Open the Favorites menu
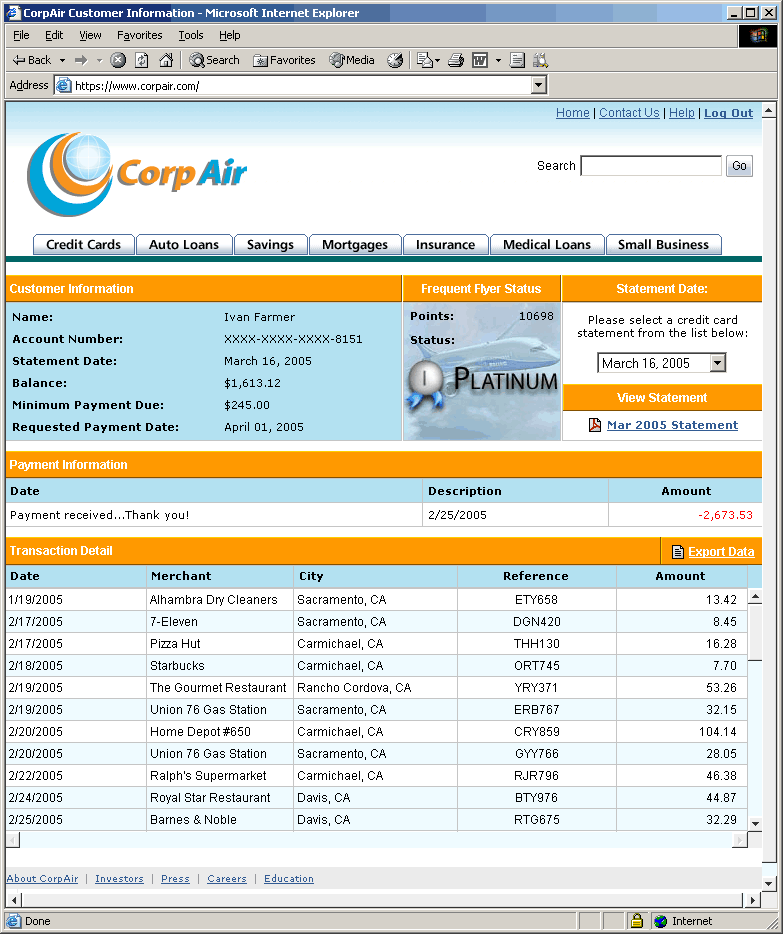Screen dimensions: 783x934 139,35
